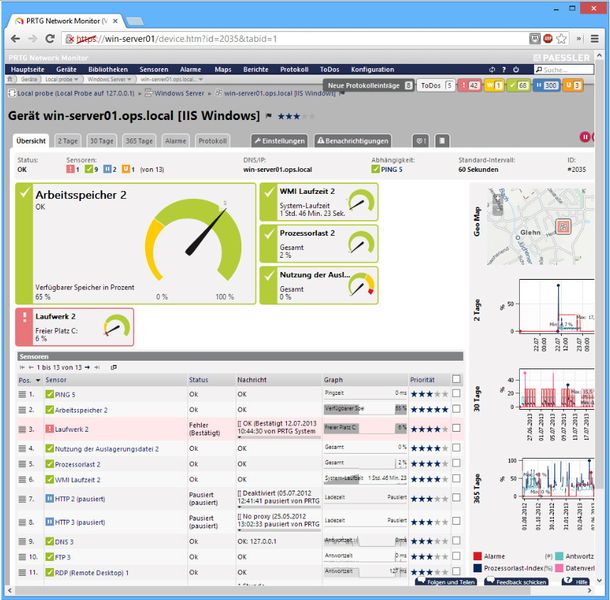Click the yellow warnings counter showing 1
This screenshot has height=600, width=610.
tap(494, 85)
